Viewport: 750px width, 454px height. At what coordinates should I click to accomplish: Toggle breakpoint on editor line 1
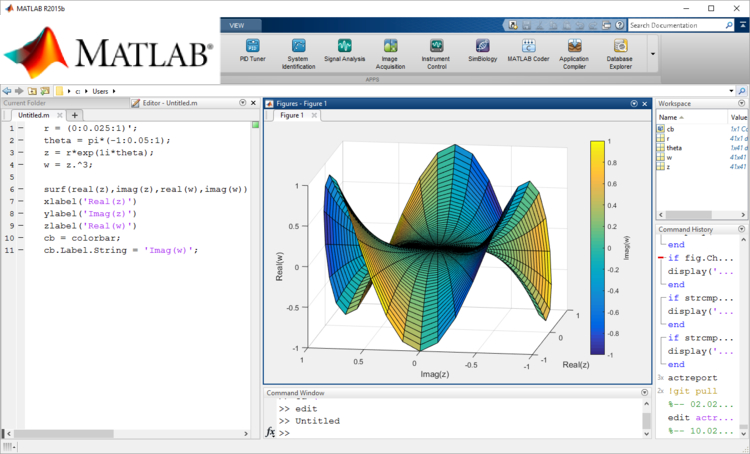pos(22,129)
